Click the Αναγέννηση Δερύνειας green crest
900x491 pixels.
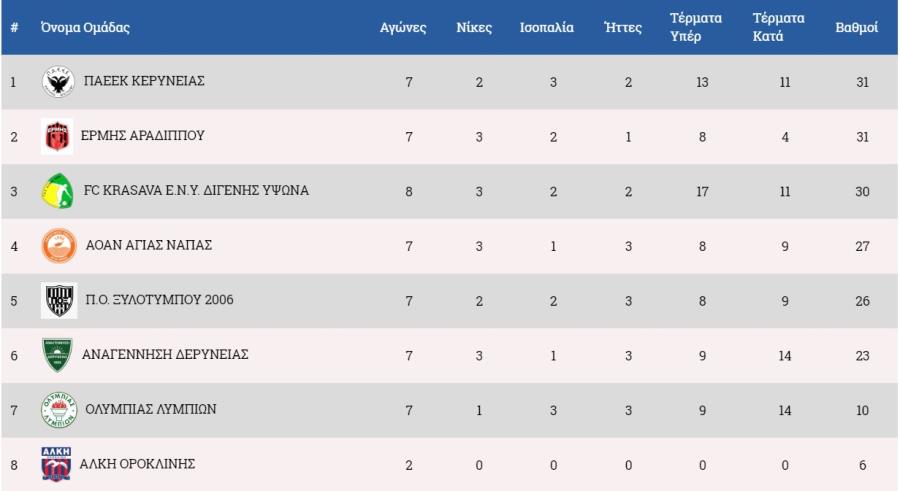[58, 355]
